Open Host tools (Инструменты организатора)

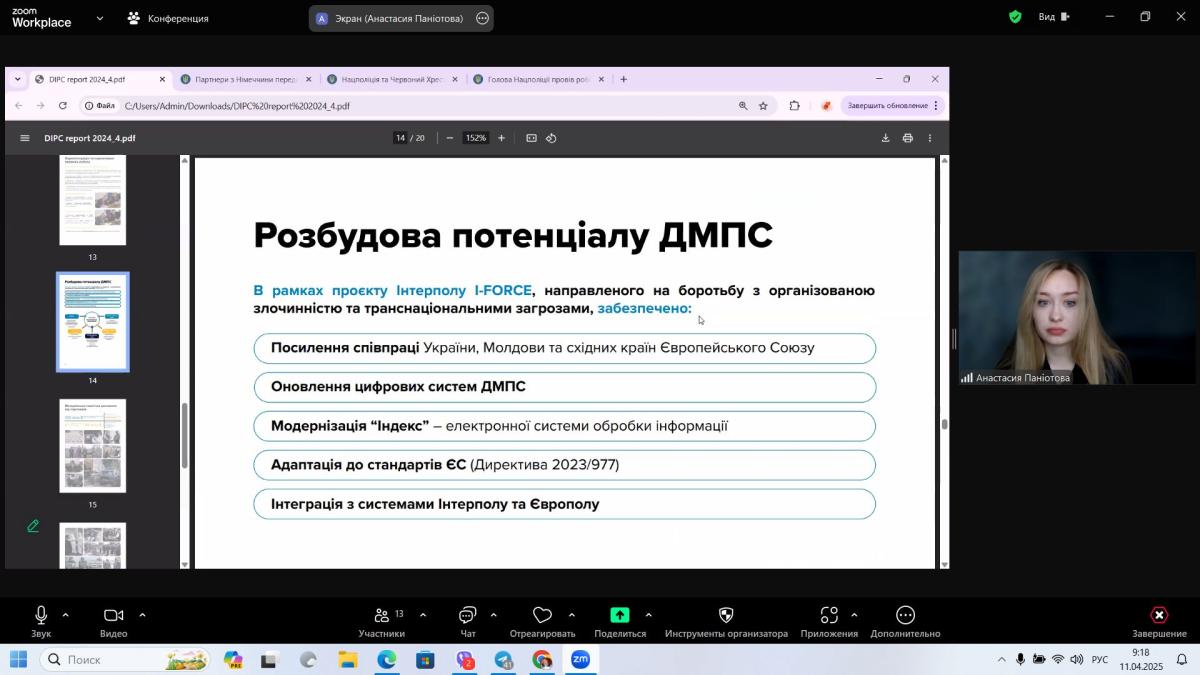point(726,616)
